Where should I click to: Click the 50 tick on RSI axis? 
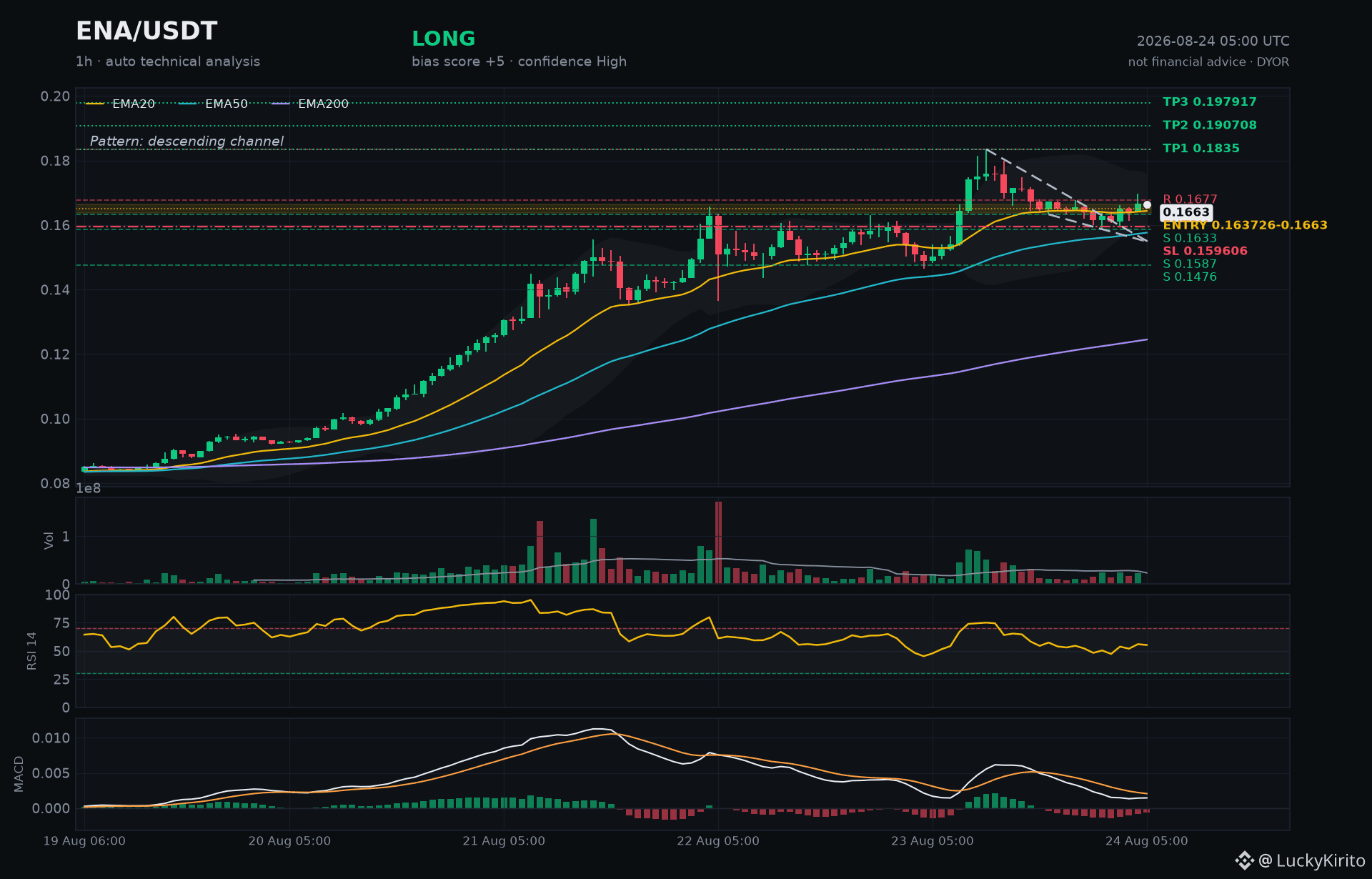pyautogui.click(x=62, y=652)
